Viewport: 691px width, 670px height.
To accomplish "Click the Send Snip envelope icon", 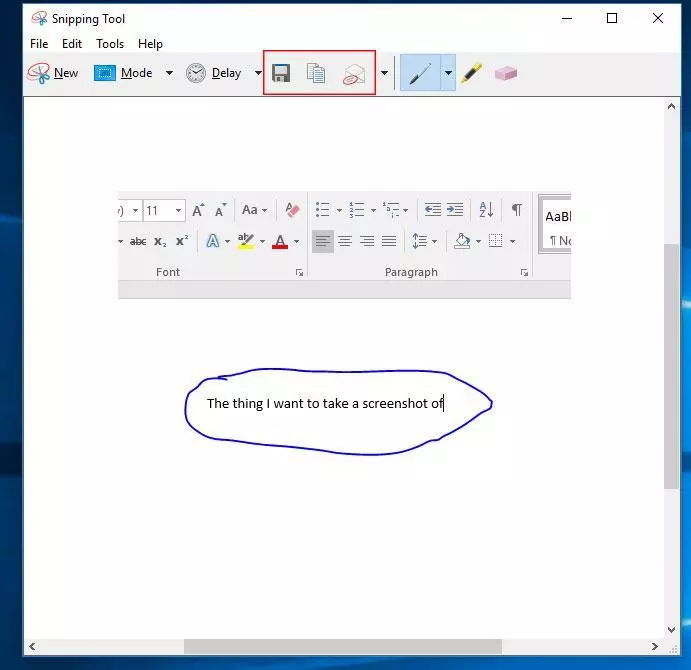I will (354, 74).
